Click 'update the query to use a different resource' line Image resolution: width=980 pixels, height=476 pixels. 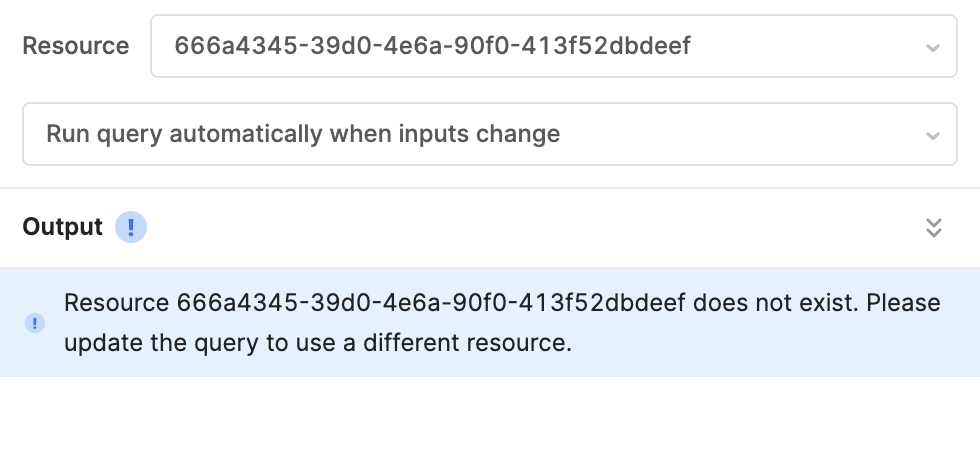[318, 343]
